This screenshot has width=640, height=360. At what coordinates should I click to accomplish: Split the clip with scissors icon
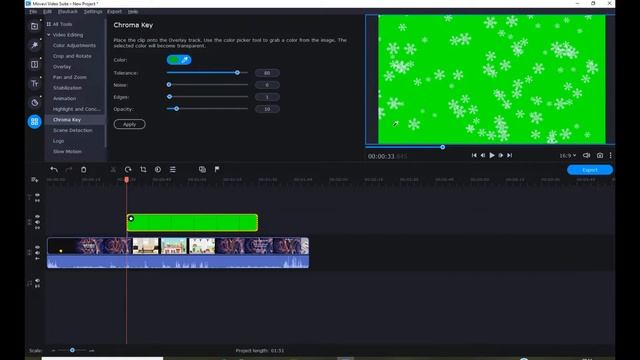[x=113, y=169]
